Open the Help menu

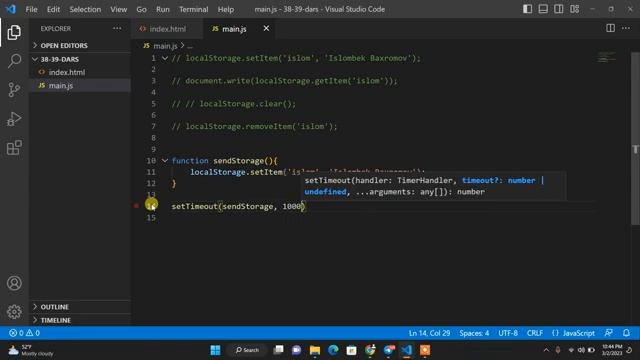[226, 9]
